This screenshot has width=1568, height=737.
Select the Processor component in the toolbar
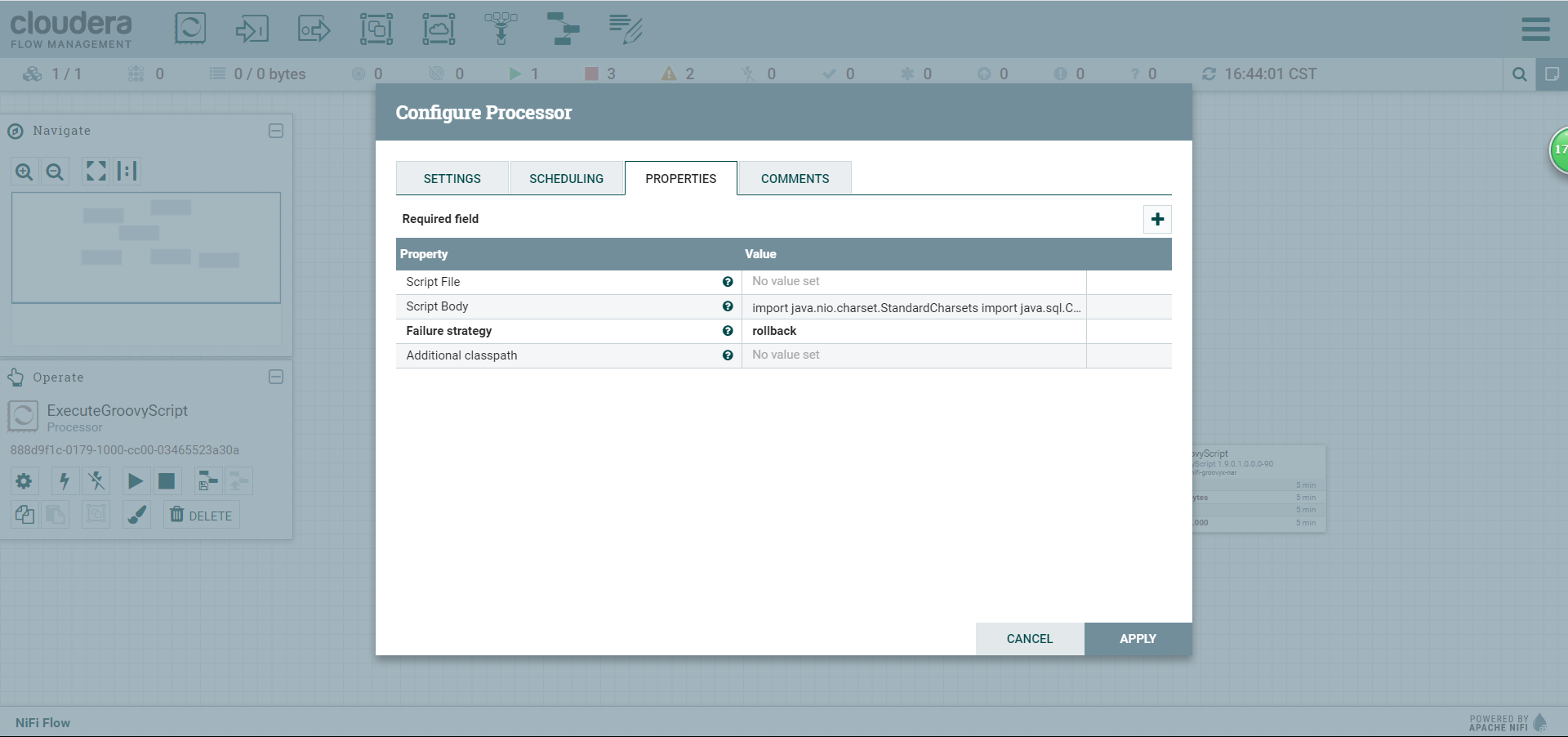click(189, 29)
